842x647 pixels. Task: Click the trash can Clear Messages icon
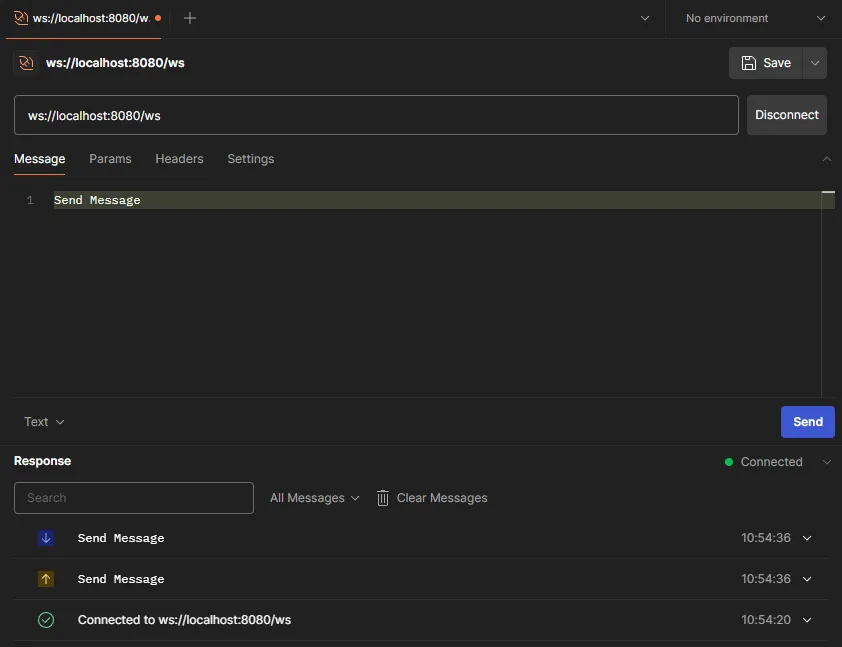pos(383,498)
